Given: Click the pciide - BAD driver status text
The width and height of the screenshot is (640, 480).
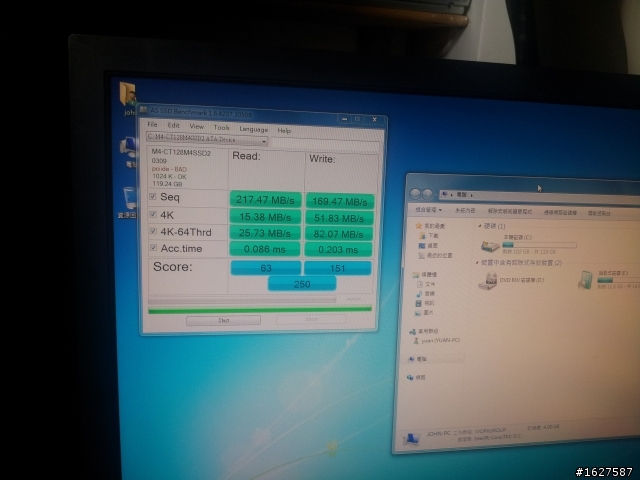Looking at the screenshot, I should 169,169.
